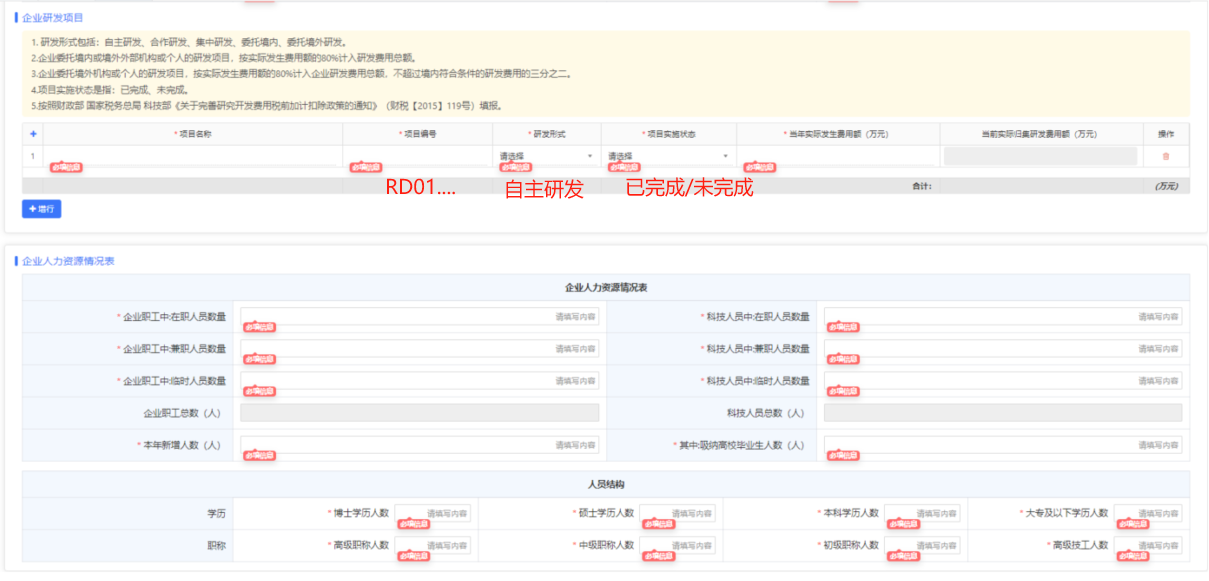
Task: Focus the 企业职工中:临时人员数量 input
Action: click(419, 381)
